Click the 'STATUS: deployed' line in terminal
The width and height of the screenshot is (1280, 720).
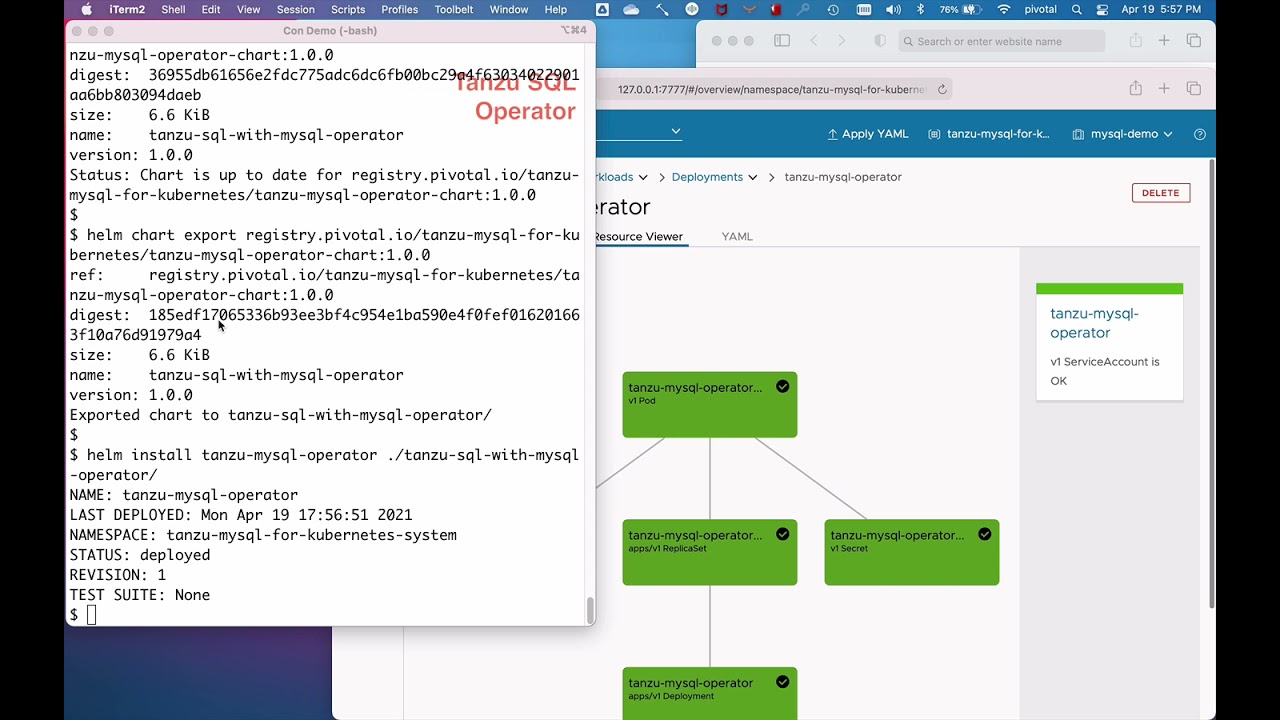[140, 555]
